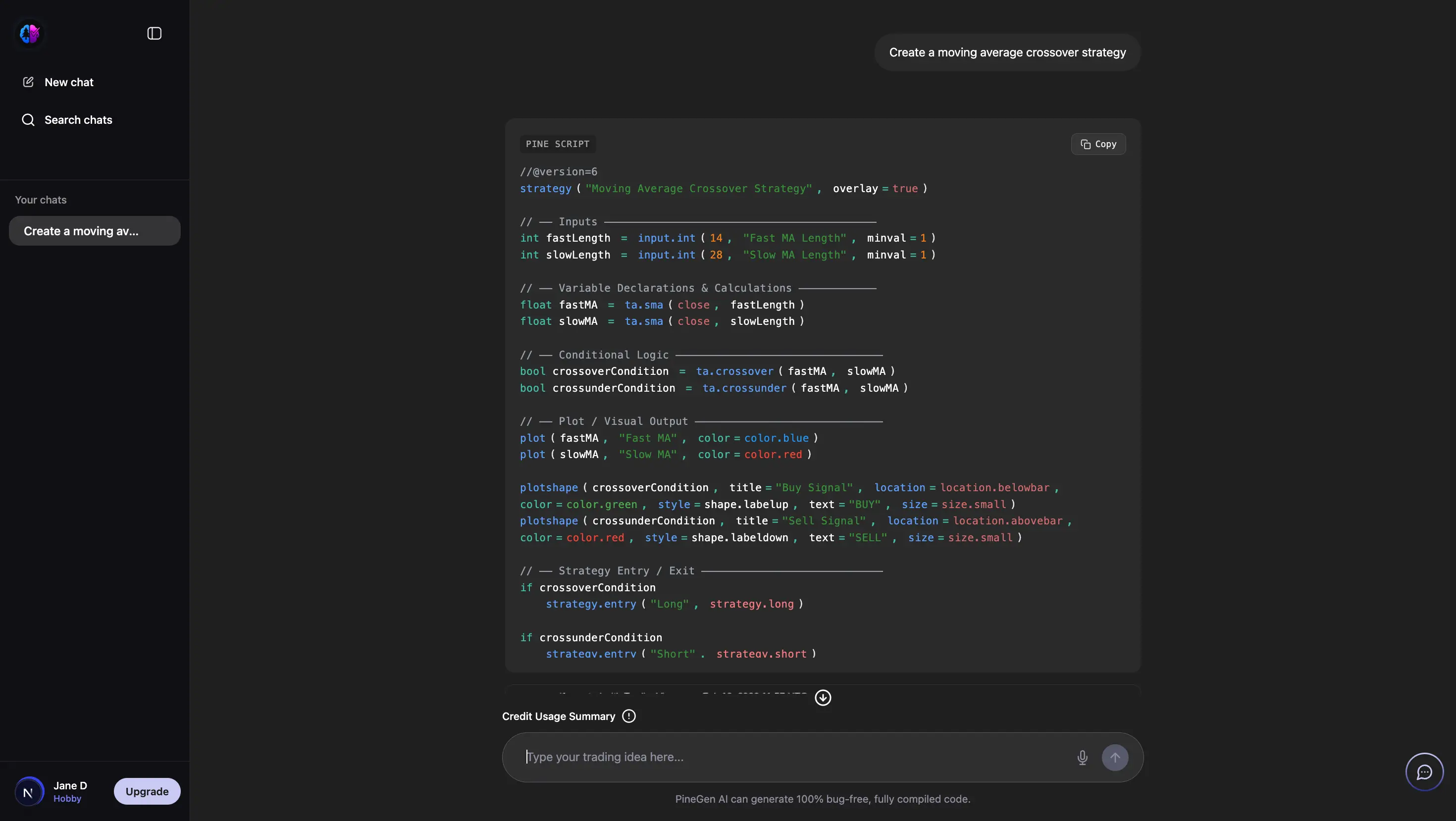Open the support chat bubble
Image resolution: width=1456 pixels, height=821 pixels.
tap(1424, 771)
